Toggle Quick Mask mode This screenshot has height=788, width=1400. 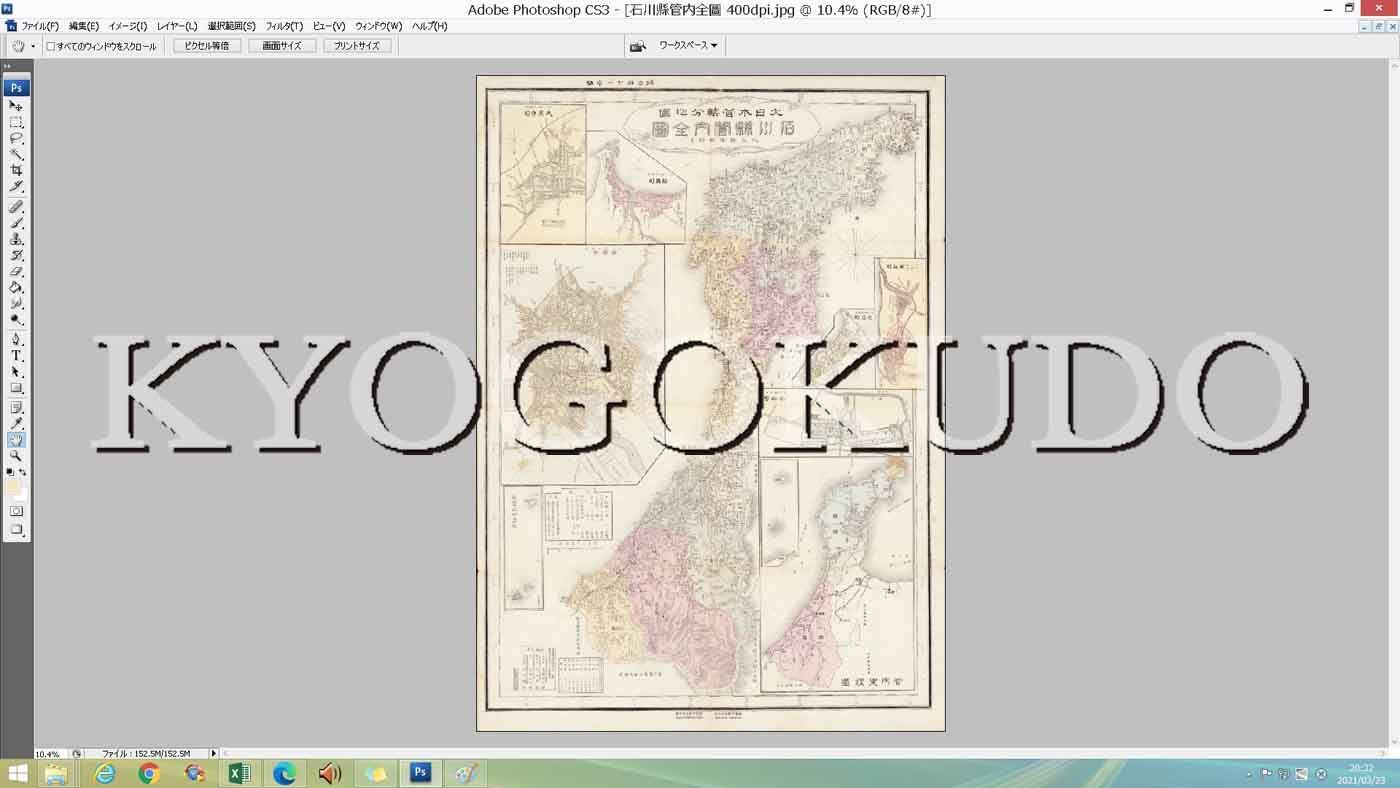coord(16,511)
